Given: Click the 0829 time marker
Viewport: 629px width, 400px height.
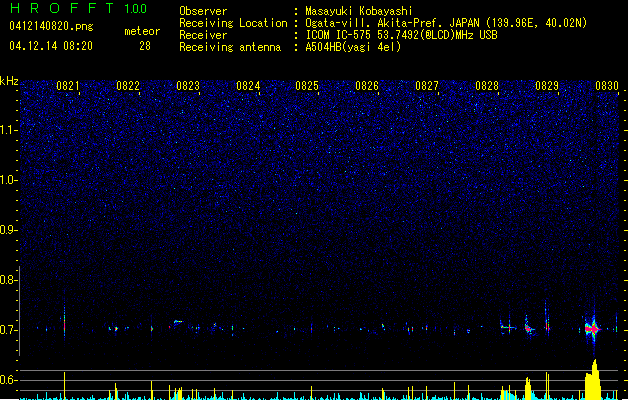Looking at the screenshot, I should tap(547, 86).
